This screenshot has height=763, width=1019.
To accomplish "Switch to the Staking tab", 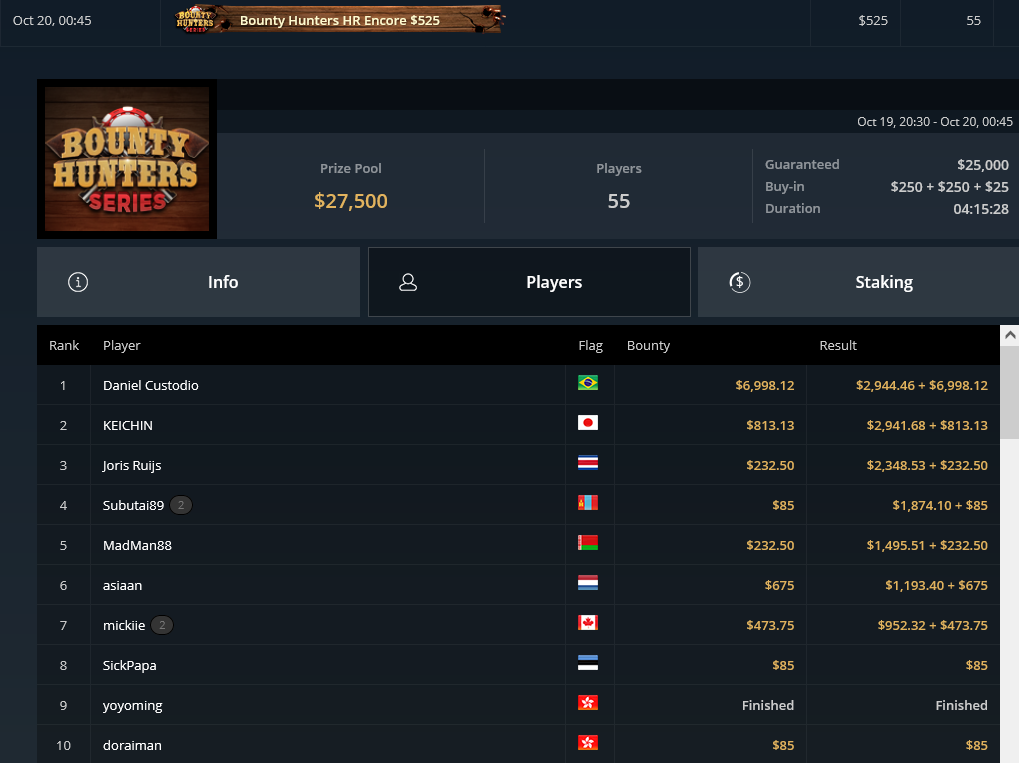I will (858, 282).
